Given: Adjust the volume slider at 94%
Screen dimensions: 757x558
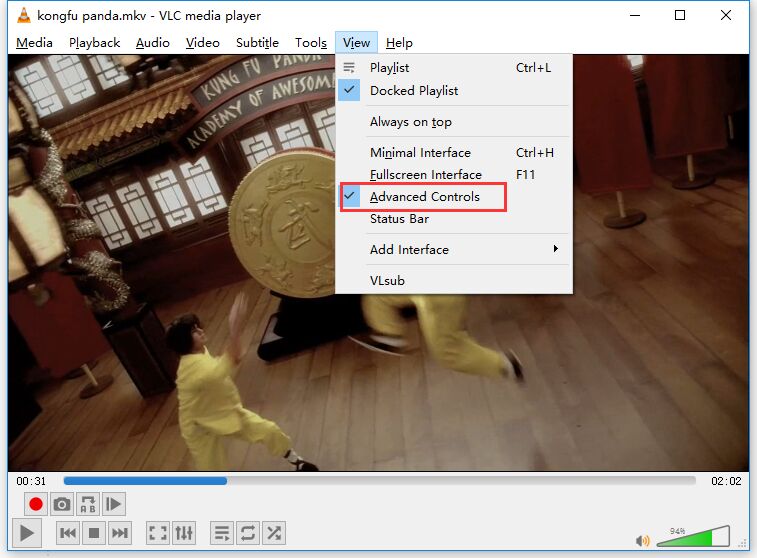Looking at the screenshot, I should click(x=693, y=536).
